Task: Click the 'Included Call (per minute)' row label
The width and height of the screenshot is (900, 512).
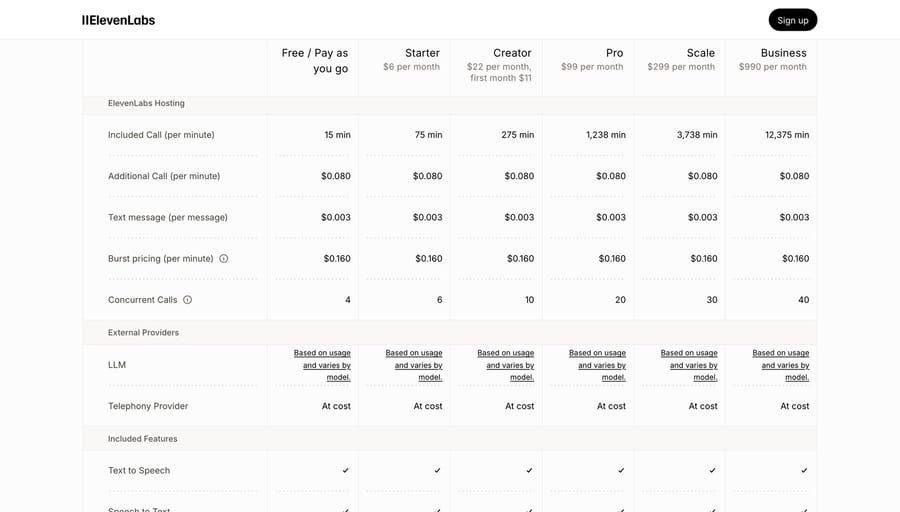Action: 161,135
